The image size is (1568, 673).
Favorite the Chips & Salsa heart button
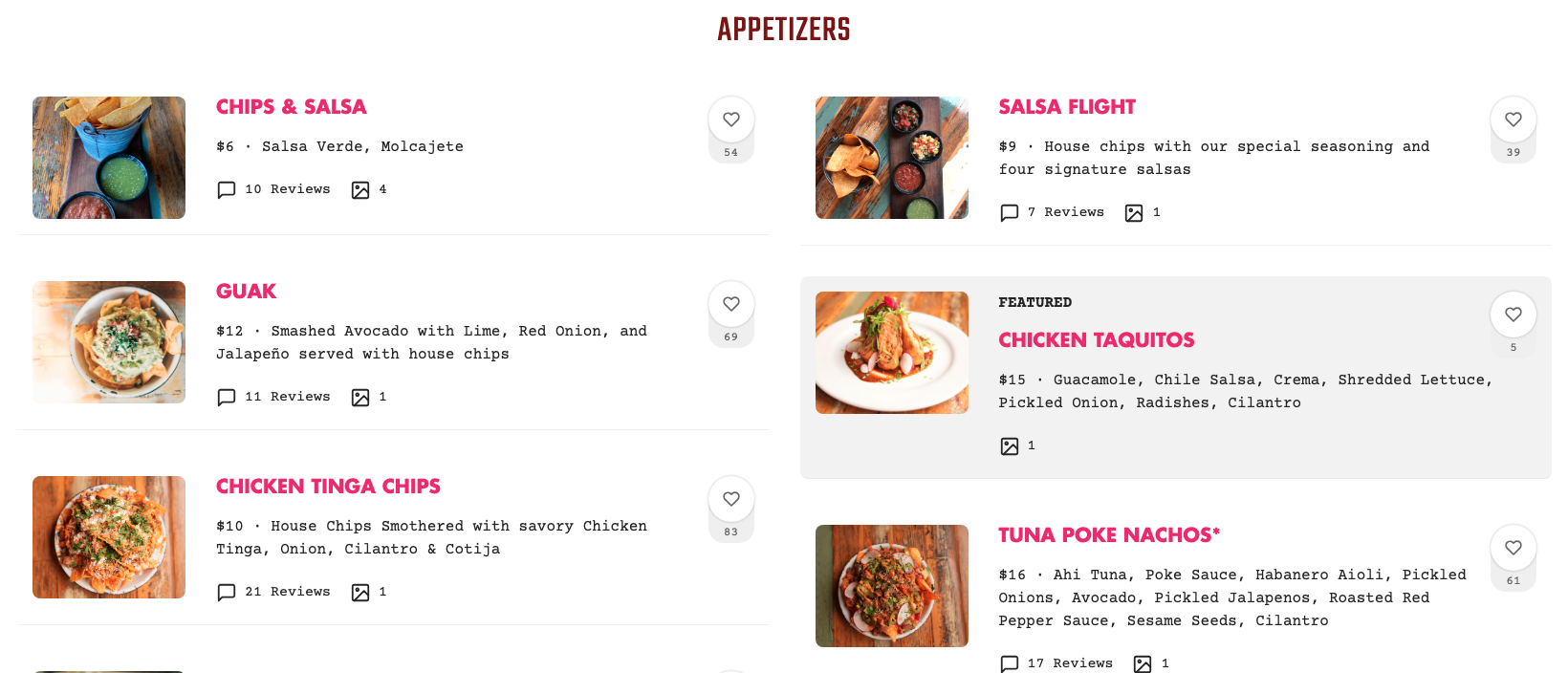[x=730, y=119]
